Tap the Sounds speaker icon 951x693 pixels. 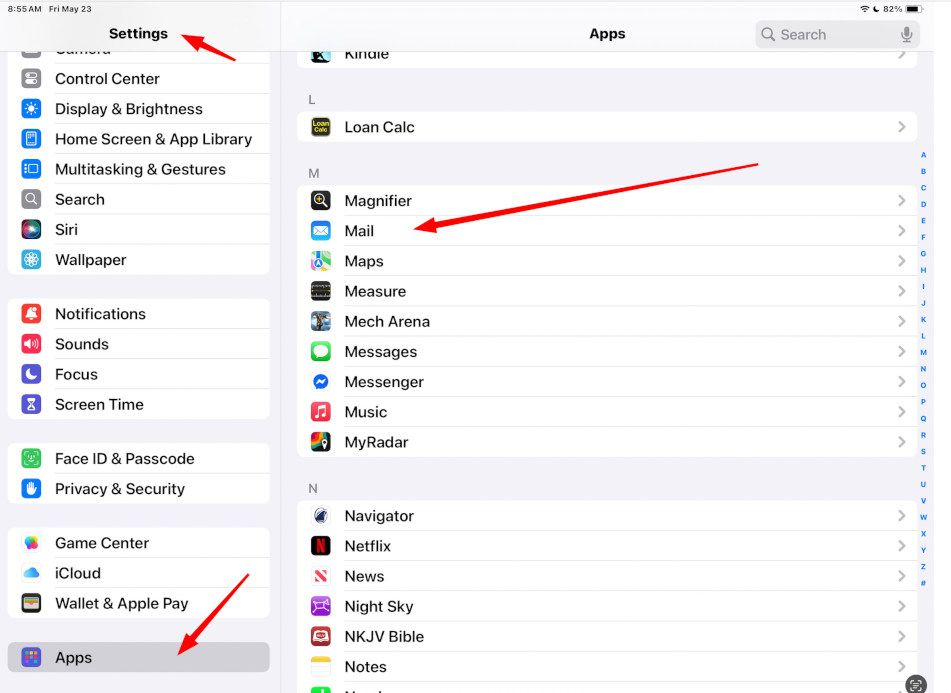(x=31, y=344)
